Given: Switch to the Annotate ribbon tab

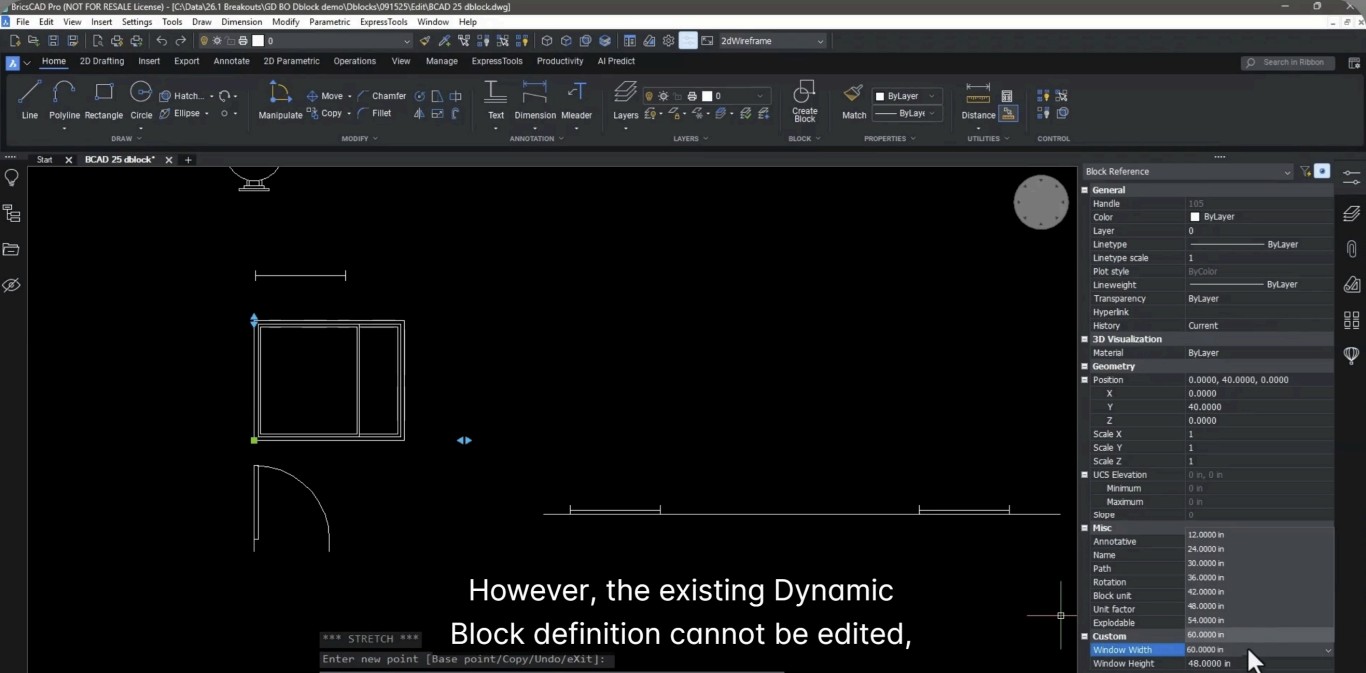Looking at the screenshot, I should (231, 61).
